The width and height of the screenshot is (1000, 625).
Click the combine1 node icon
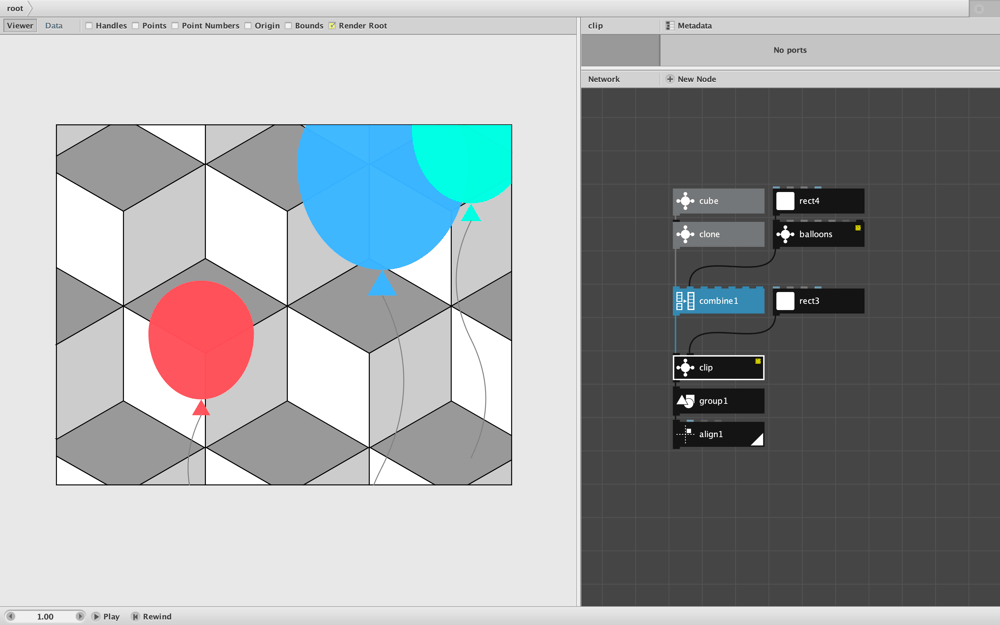click(685, 301)
